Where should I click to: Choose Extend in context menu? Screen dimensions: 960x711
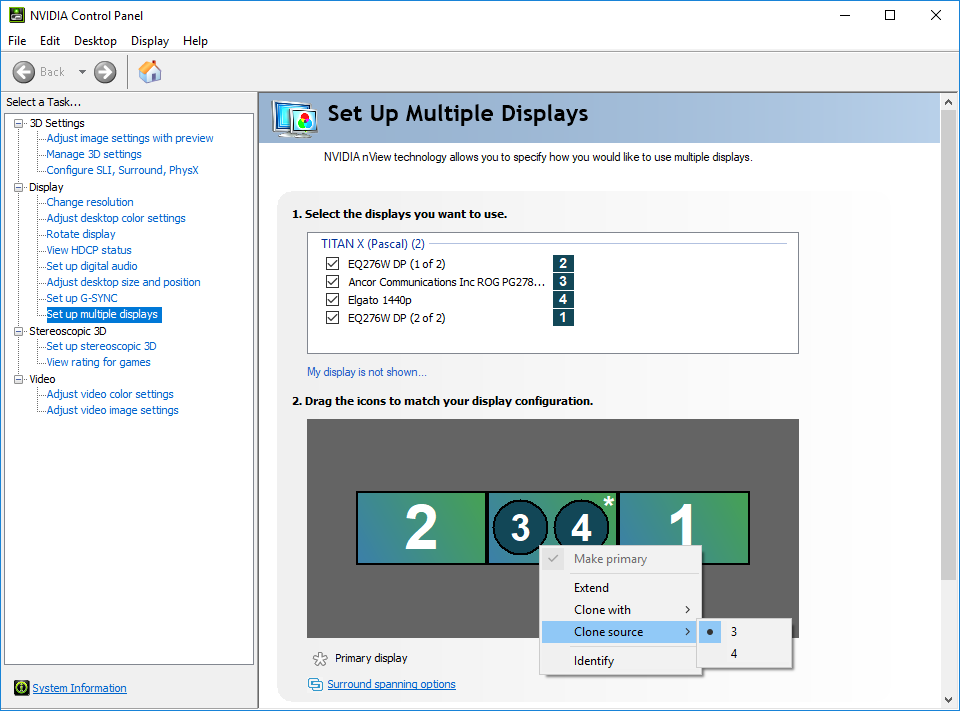pyautogui.click(x=620, y=587)
